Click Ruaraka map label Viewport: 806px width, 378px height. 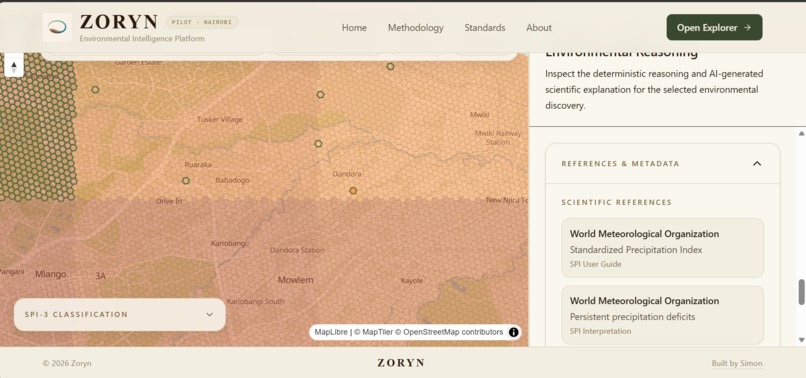click(x=198, y=165)
